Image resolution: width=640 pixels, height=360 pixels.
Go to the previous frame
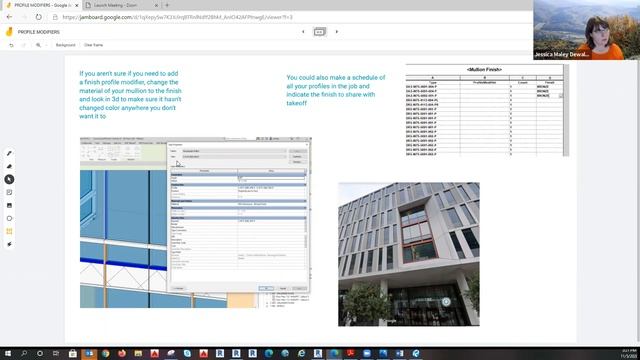(x=303, y=31)
